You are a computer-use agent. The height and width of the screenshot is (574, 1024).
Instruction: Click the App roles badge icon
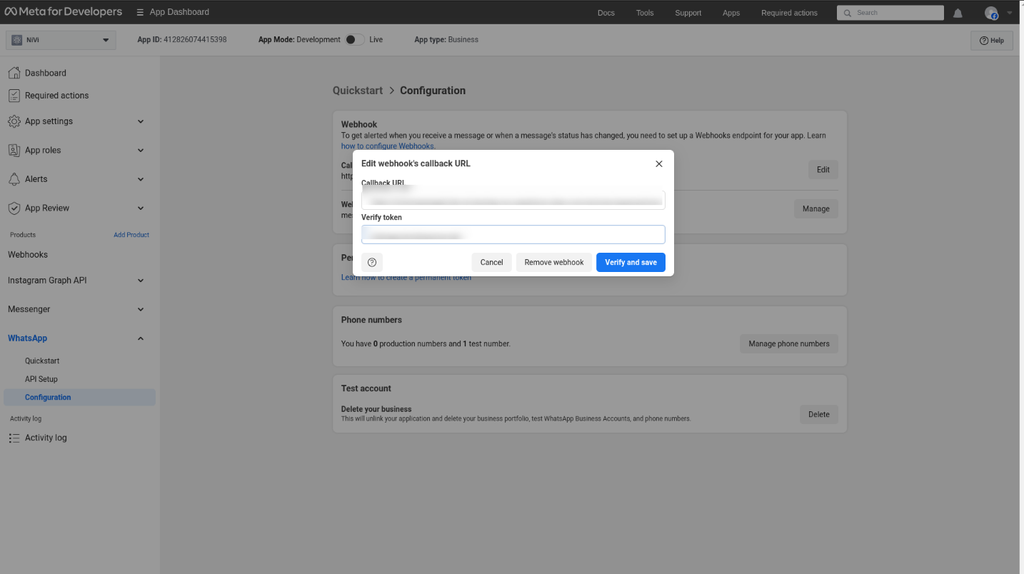[14, 150]
